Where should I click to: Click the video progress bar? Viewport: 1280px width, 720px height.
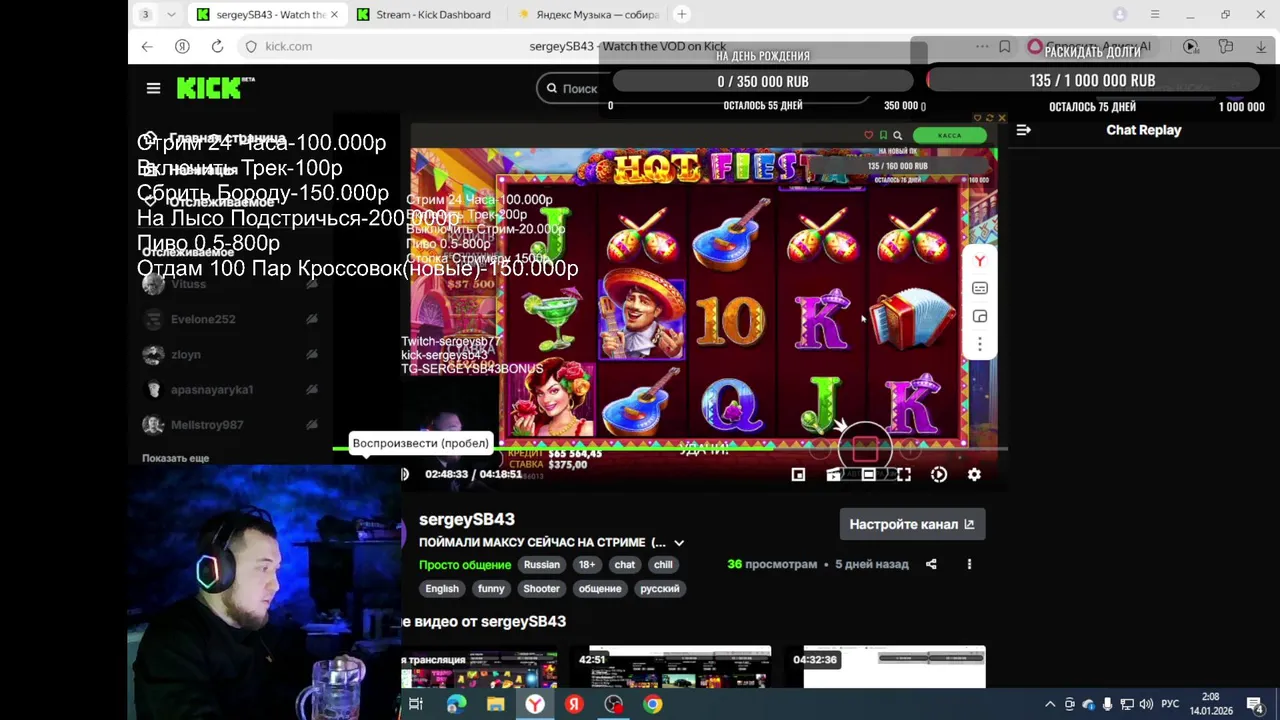(670, 448)
